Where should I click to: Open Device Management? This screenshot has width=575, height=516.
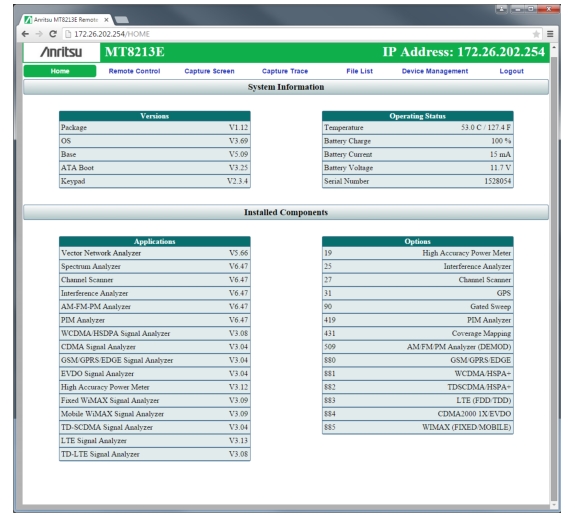point(435,71)
